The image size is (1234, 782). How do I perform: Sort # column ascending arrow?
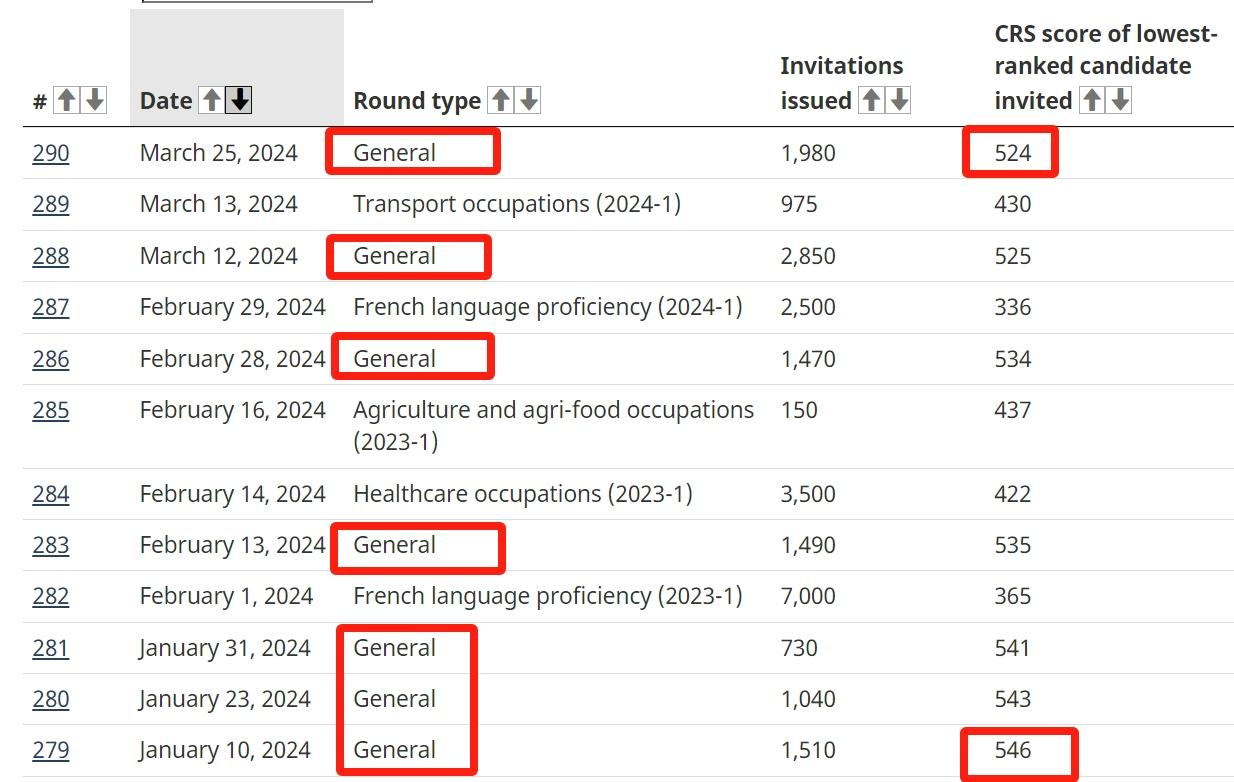click(66, 100)
